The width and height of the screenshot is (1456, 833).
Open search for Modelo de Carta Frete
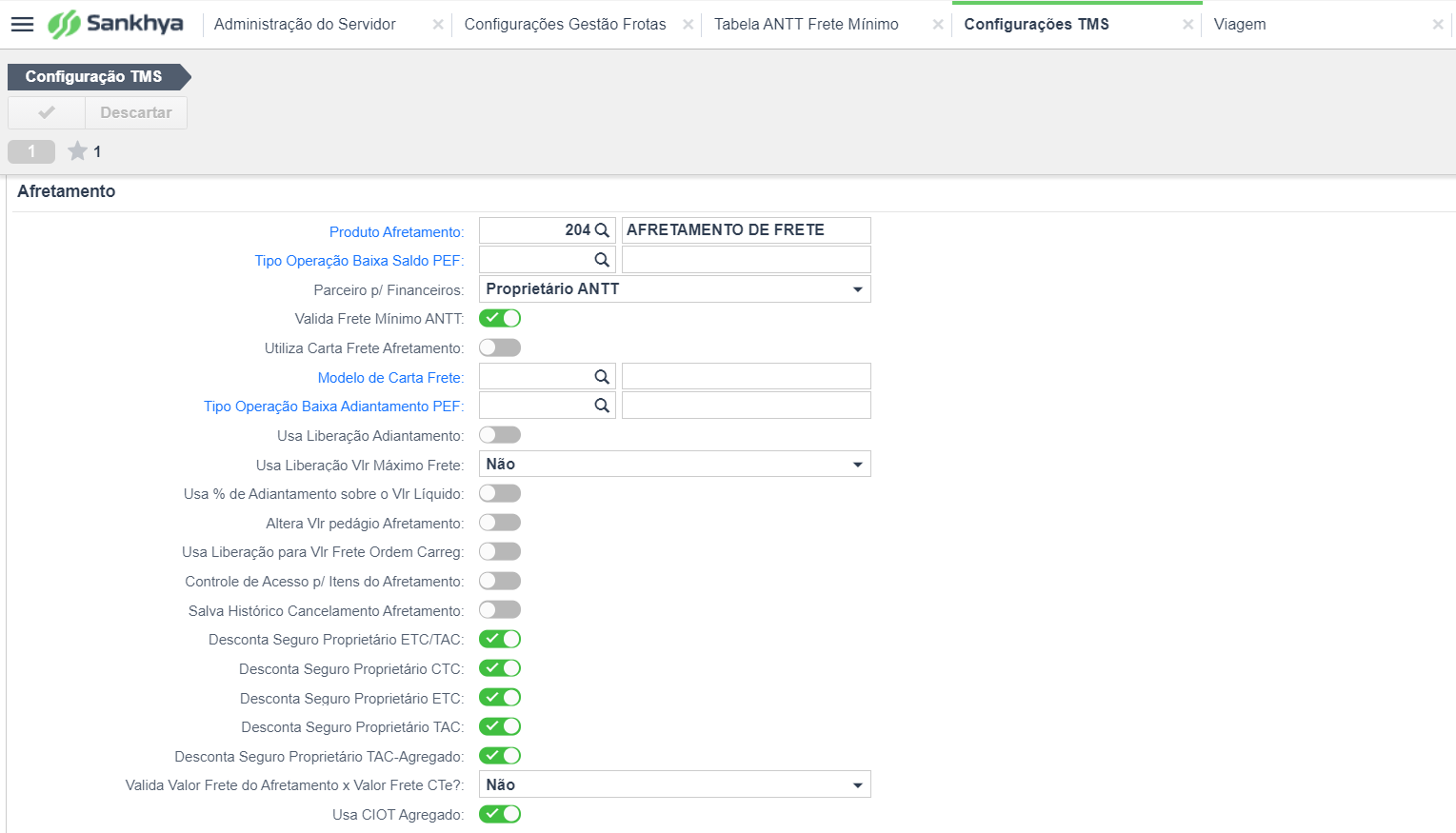pyautogui.click(x=602, y=377)
